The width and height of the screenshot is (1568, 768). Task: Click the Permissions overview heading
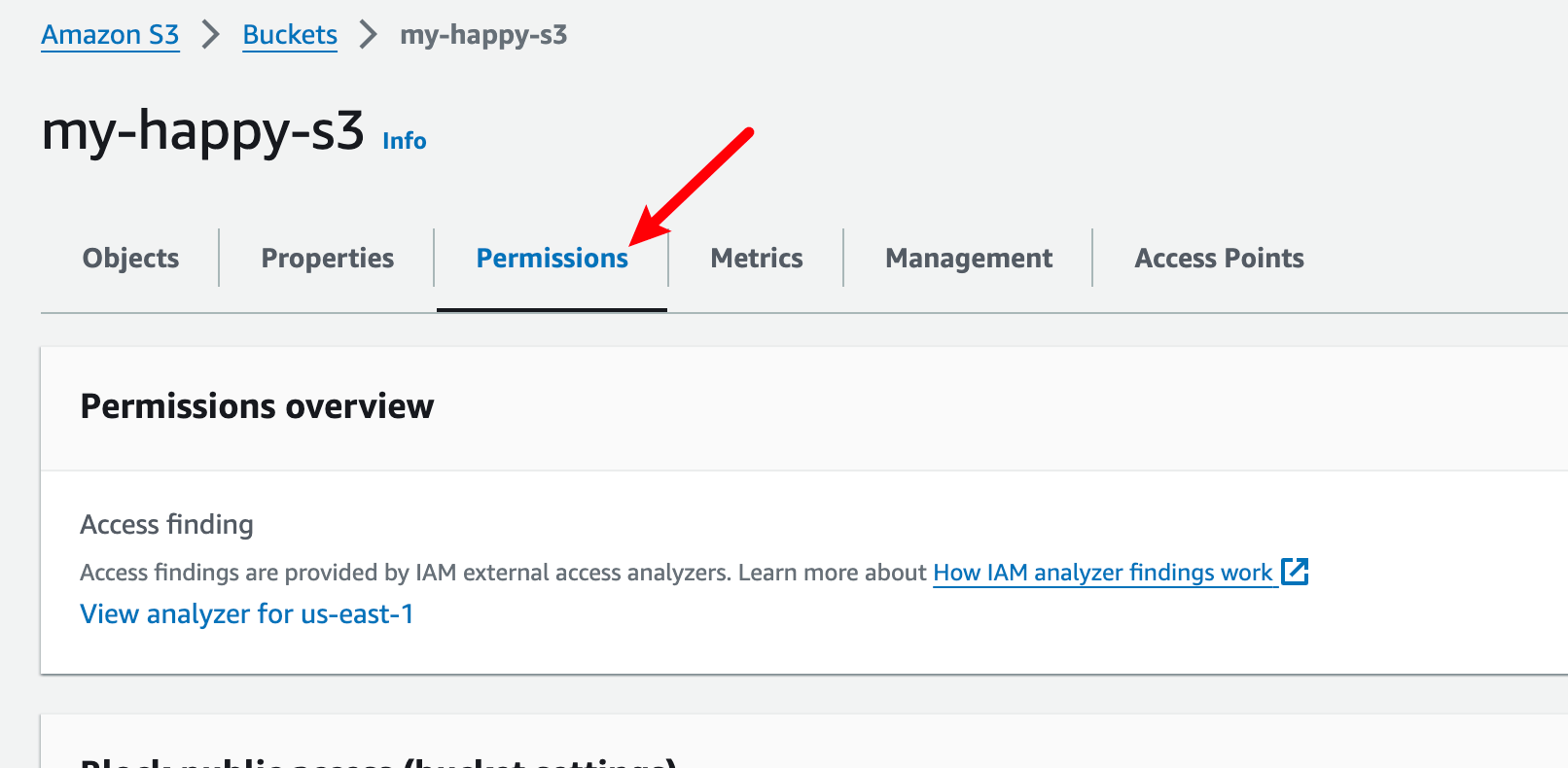[x=257, y=406]
